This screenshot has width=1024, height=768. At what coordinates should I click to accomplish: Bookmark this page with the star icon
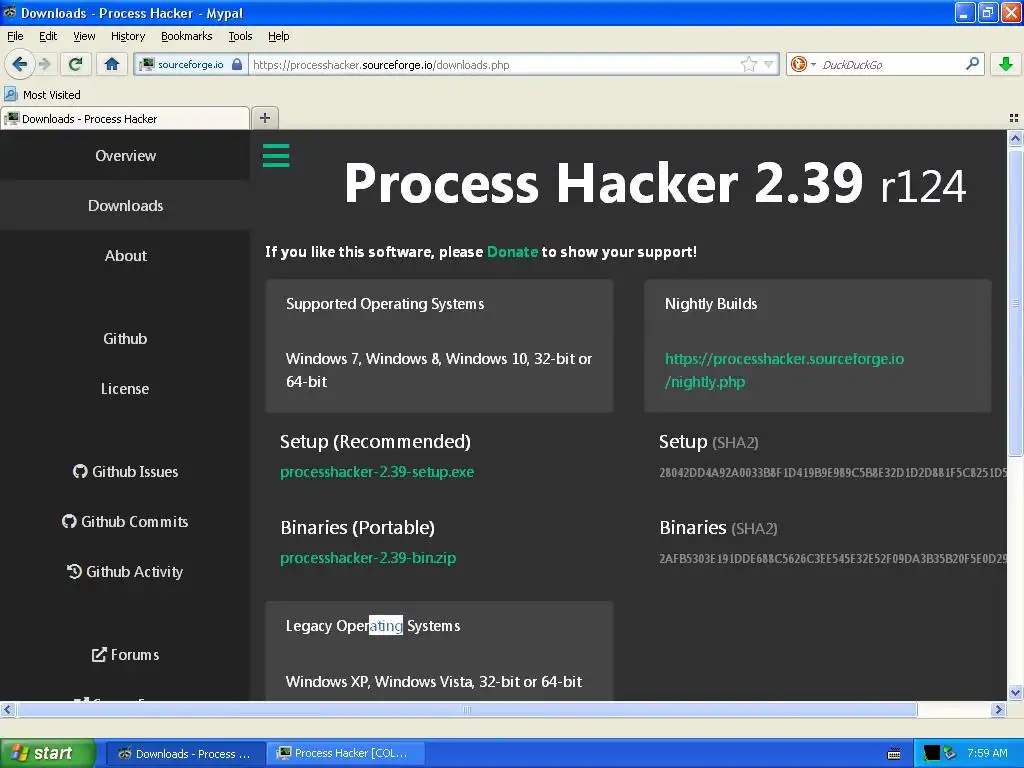[x=748, y=64]
